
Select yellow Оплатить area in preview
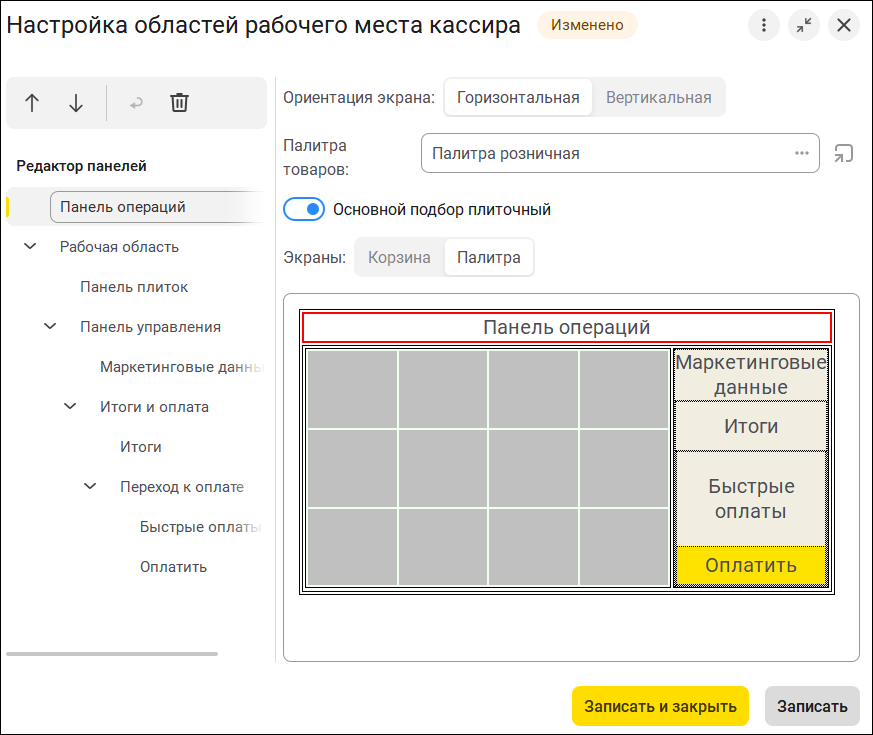[751, 565]
